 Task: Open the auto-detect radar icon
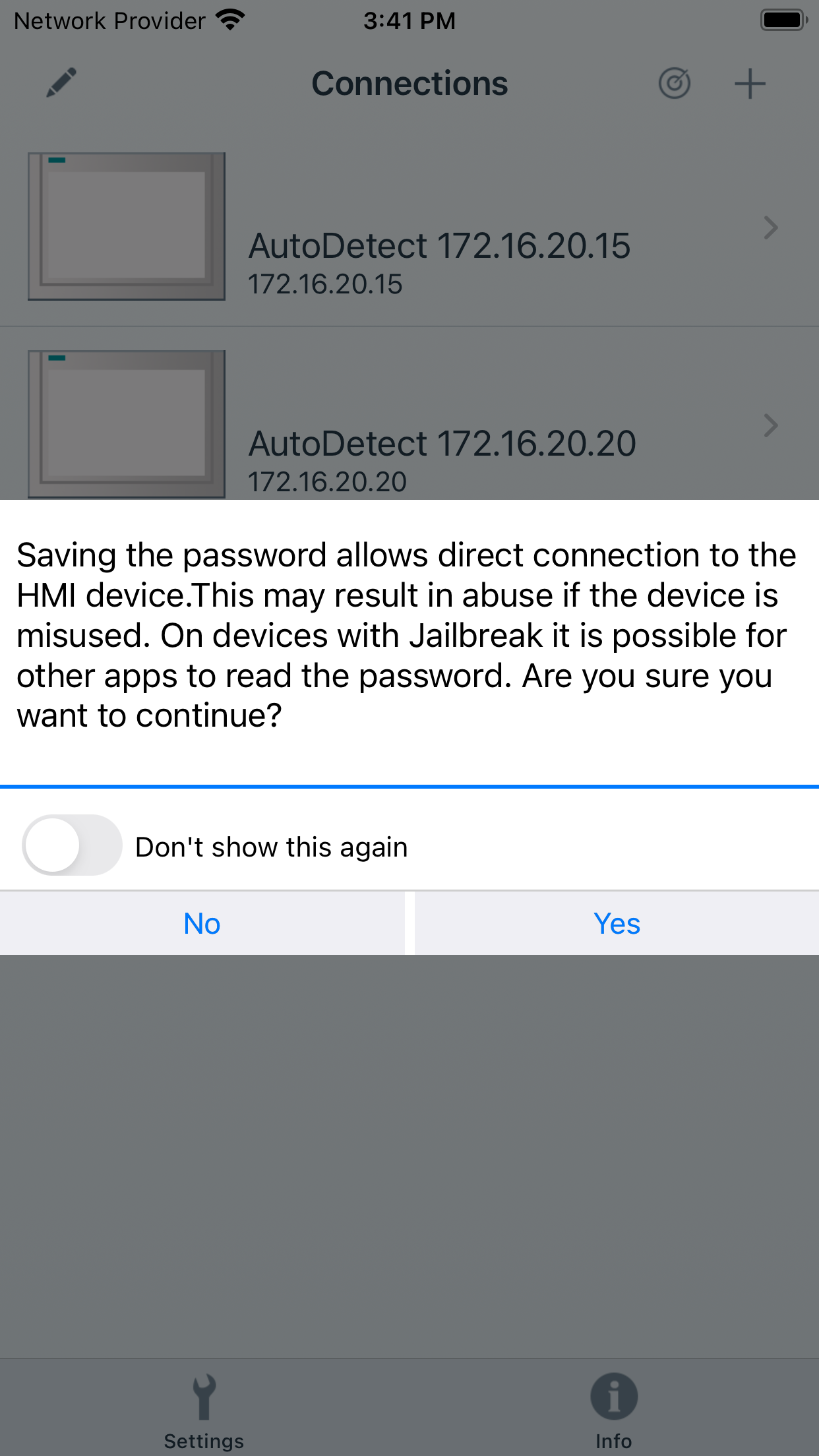pyautogui.click(x=674, y=84)
